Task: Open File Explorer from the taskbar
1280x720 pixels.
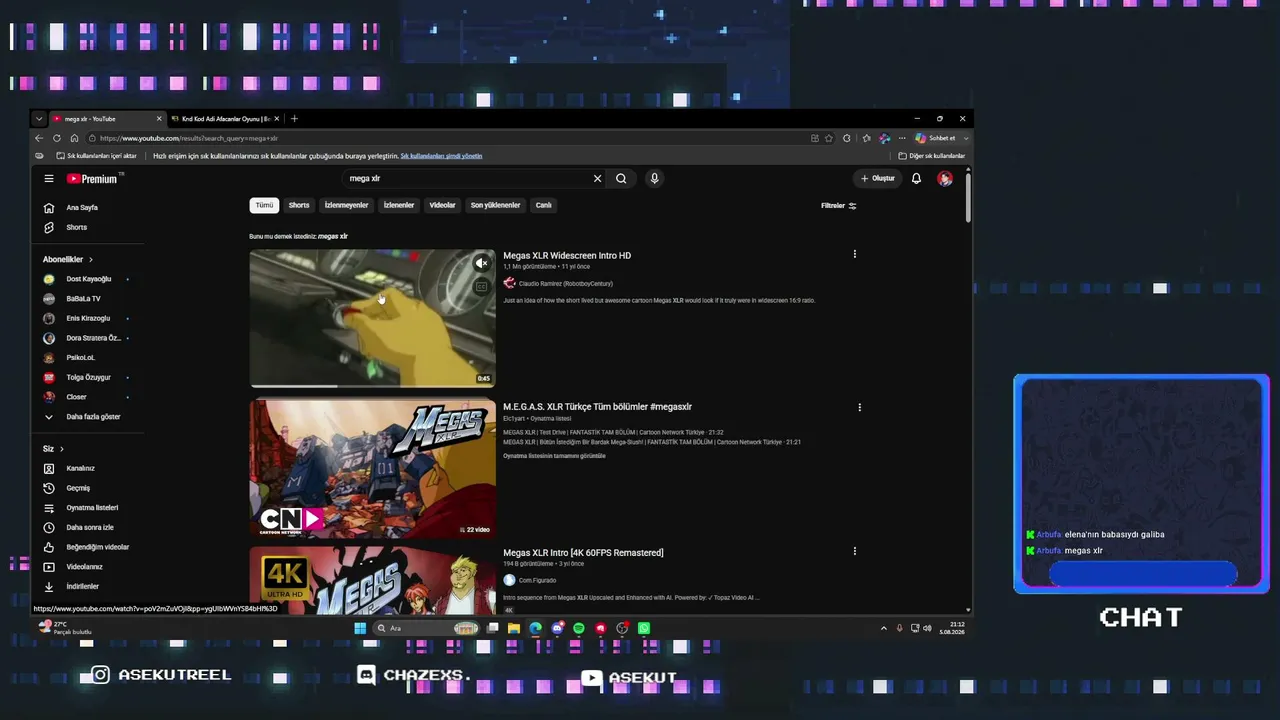Action: point(514,628)
